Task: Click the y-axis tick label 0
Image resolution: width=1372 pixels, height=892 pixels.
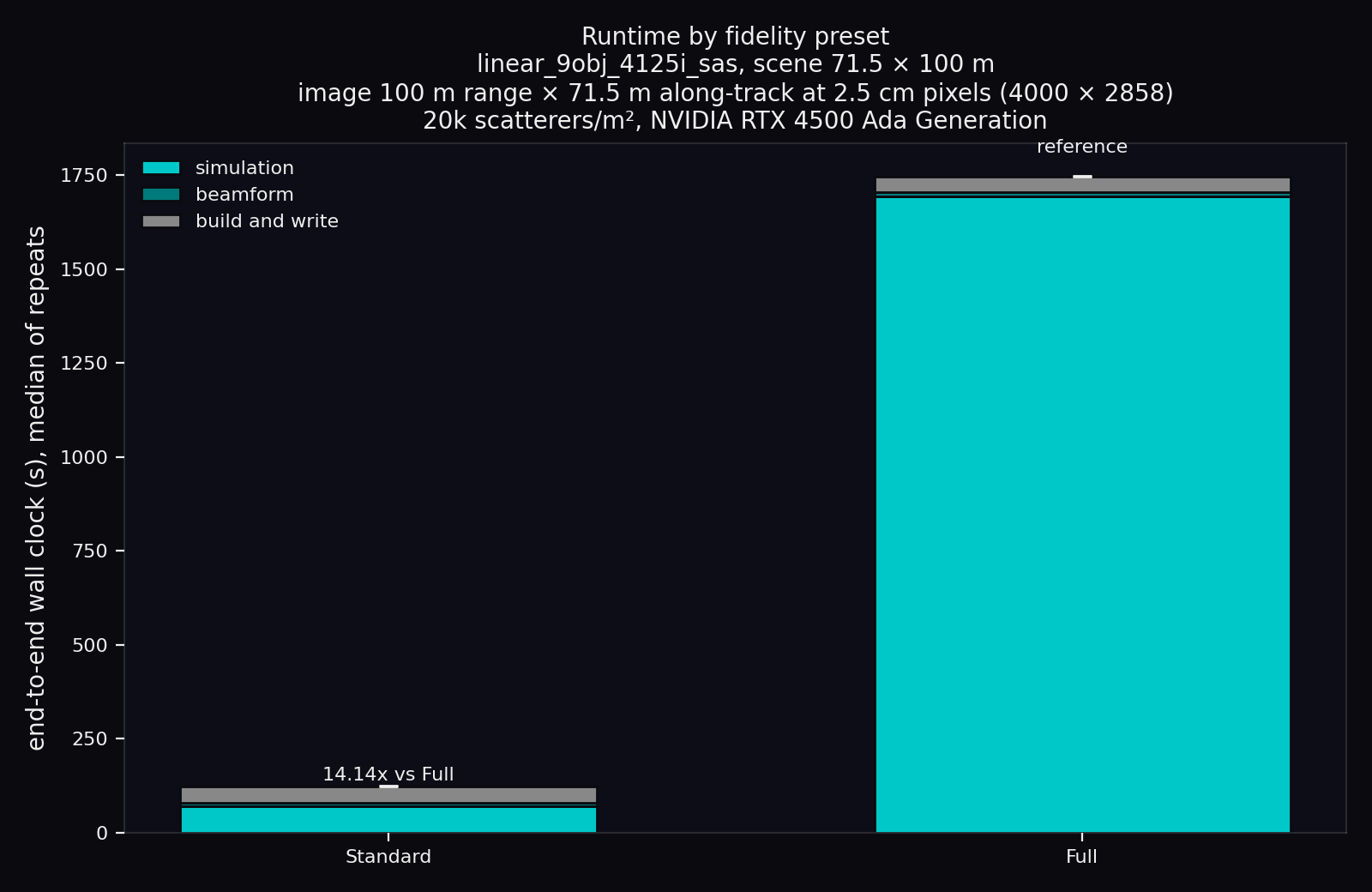Action: point(103,833)
